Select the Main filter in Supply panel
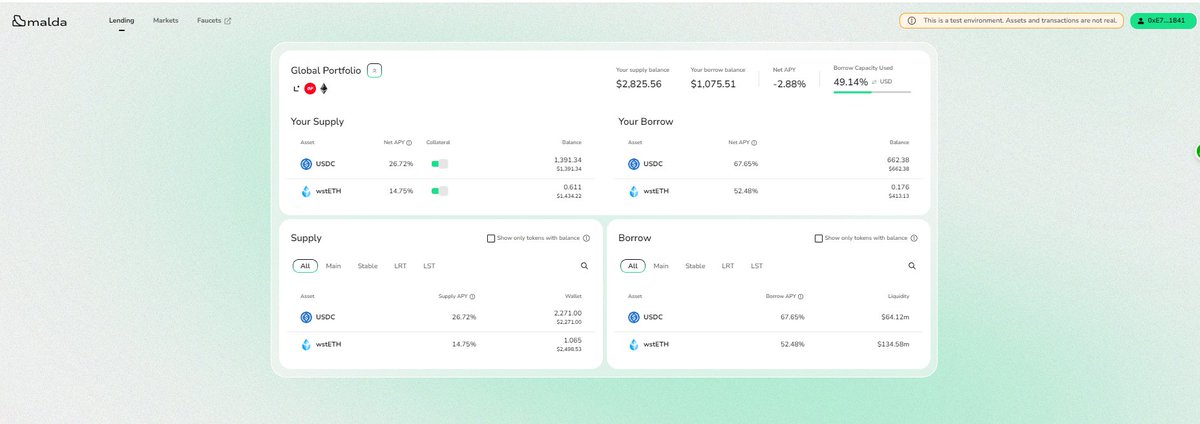The width and height of the screenshot is (1200, 424). tap(333, 266)
